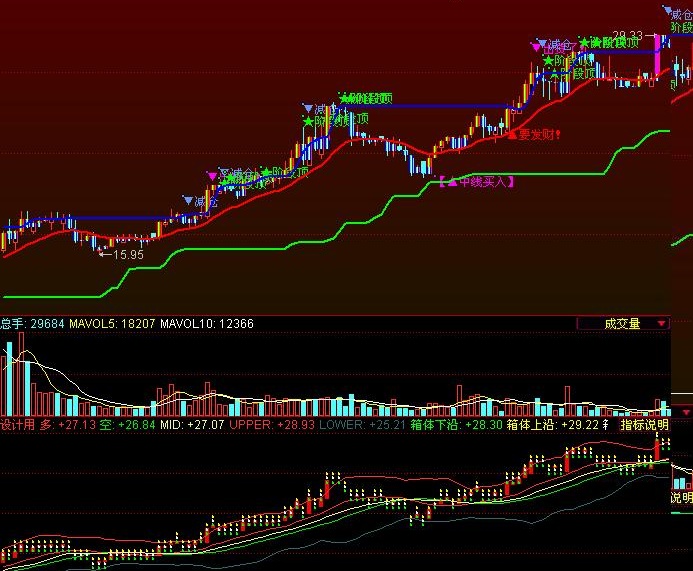Click the 指标说明 button
Viewport: 693px width, 571px height.
point(644,425)
